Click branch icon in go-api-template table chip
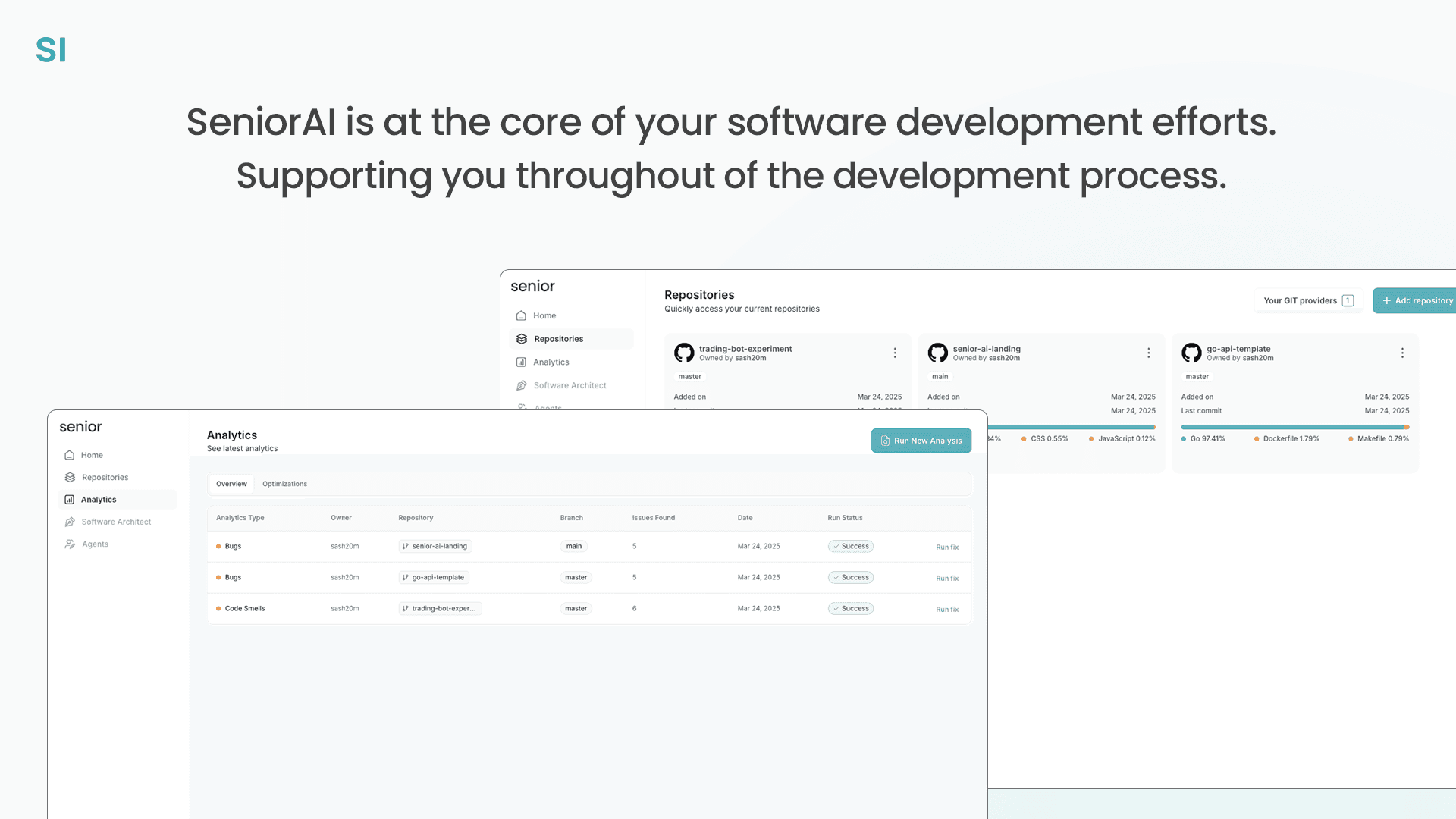The image size is (1456, 819). [x=406, y=577]
